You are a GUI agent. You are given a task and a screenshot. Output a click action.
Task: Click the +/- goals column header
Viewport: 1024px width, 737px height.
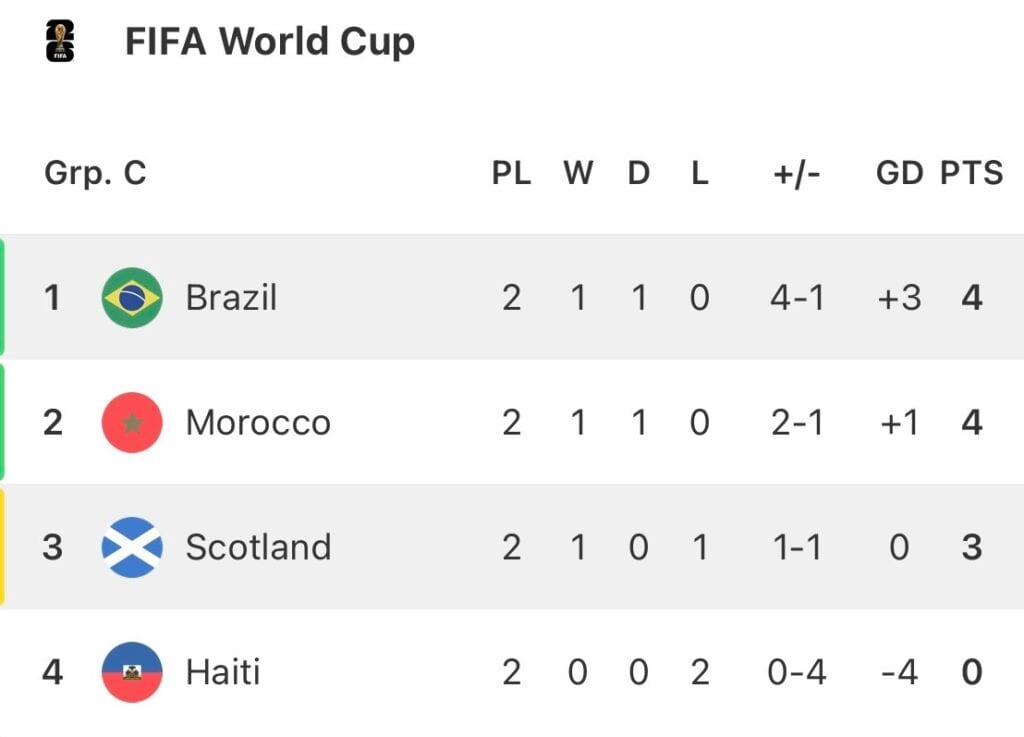pos(796,174)
